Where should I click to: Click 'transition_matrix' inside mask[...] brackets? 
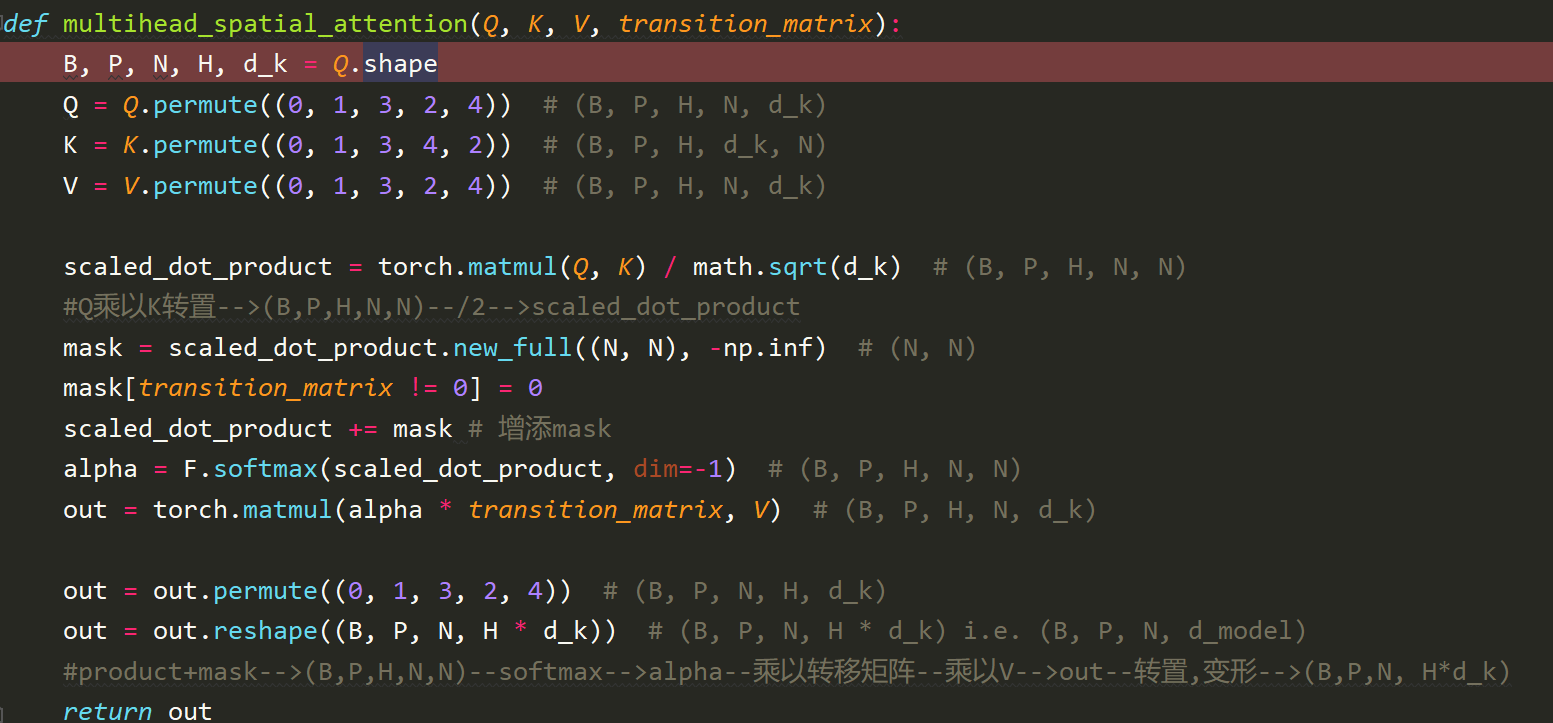266,388
